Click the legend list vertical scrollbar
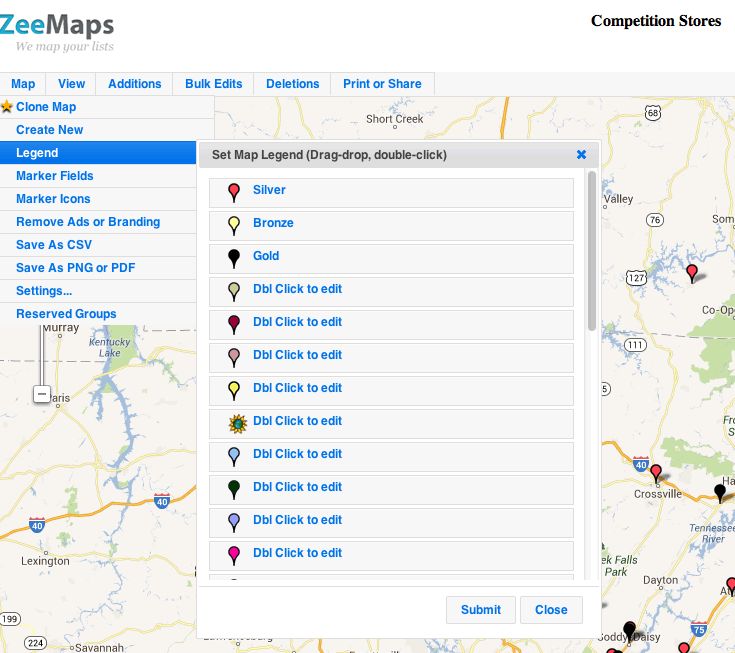This screenshot has height=653, width=735. tap(592, 252)
